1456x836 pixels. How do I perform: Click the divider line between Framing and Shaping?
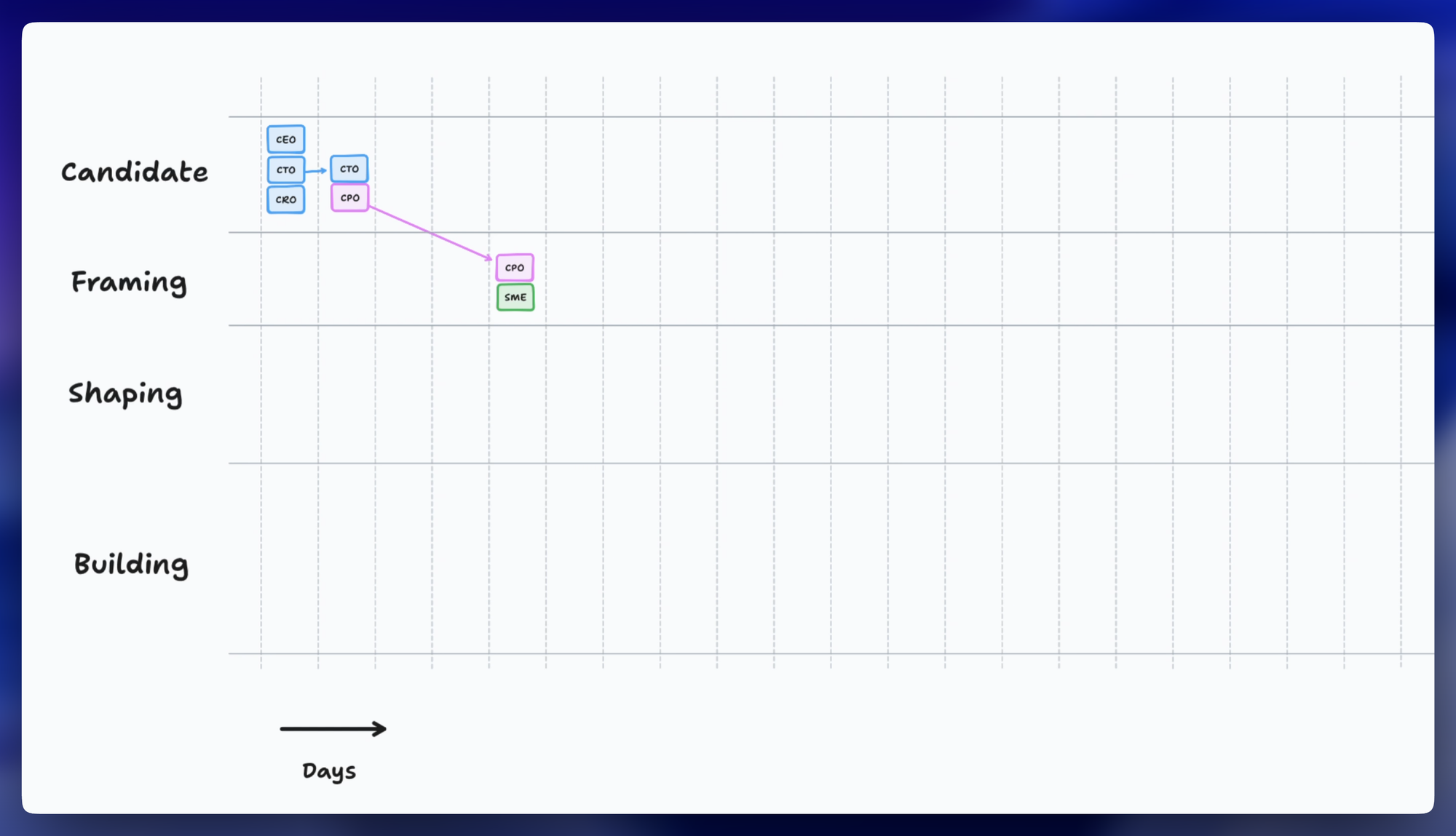point(801,325)
